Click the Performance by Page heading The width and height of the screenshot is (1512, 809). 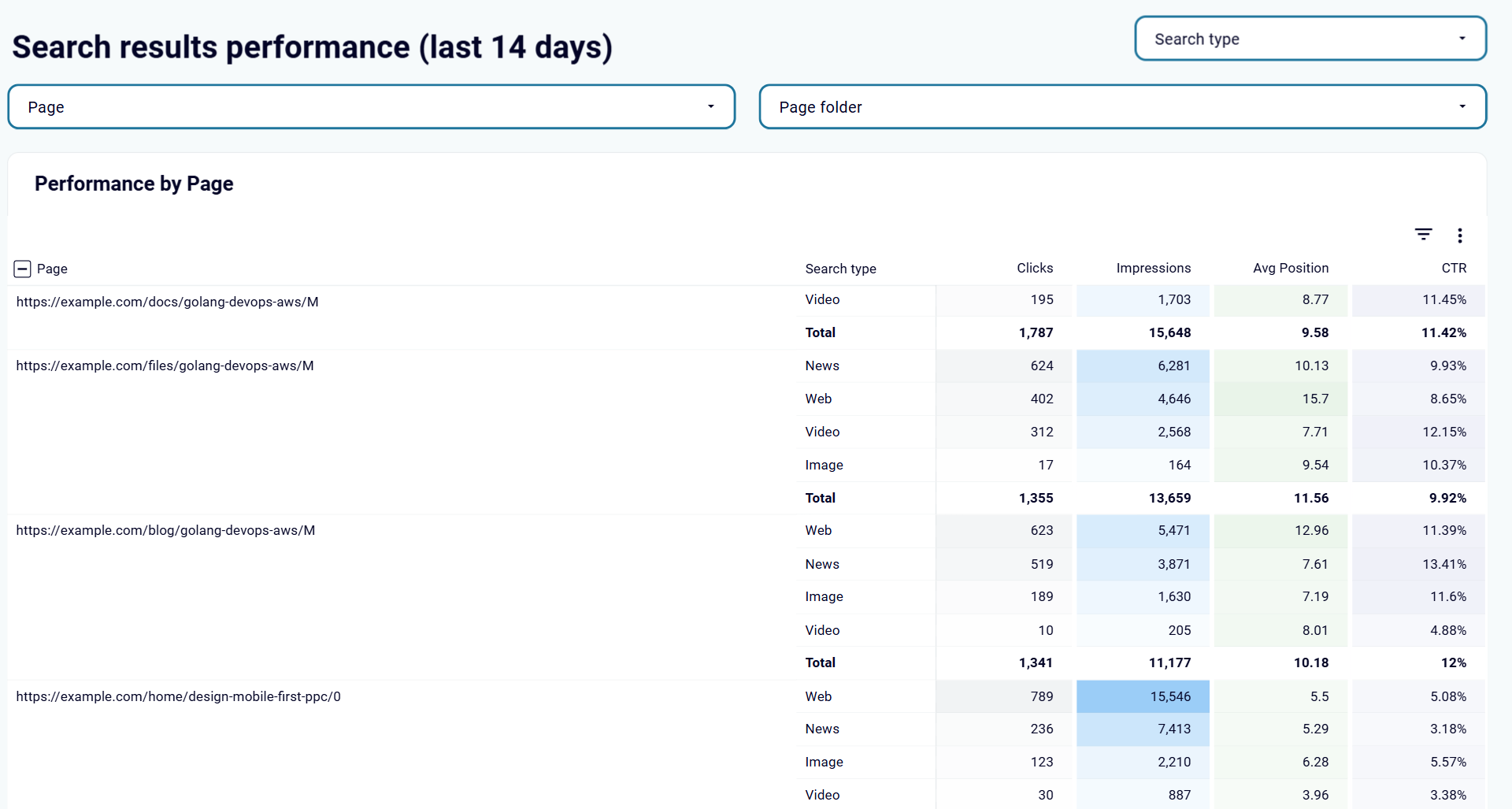click(133, 183)
